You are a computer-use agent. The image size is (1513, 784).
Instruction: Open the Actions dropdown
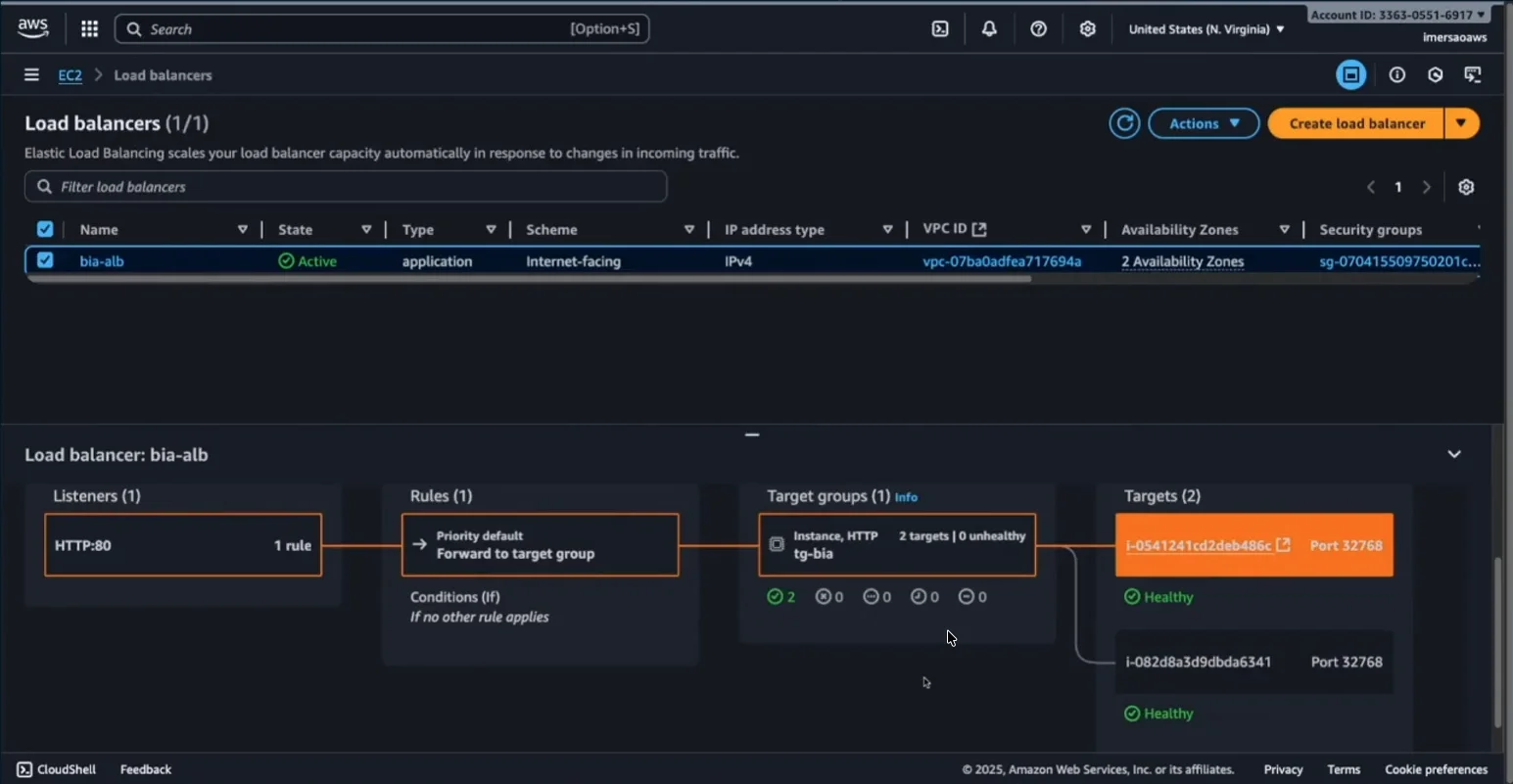coord(1204,123)
